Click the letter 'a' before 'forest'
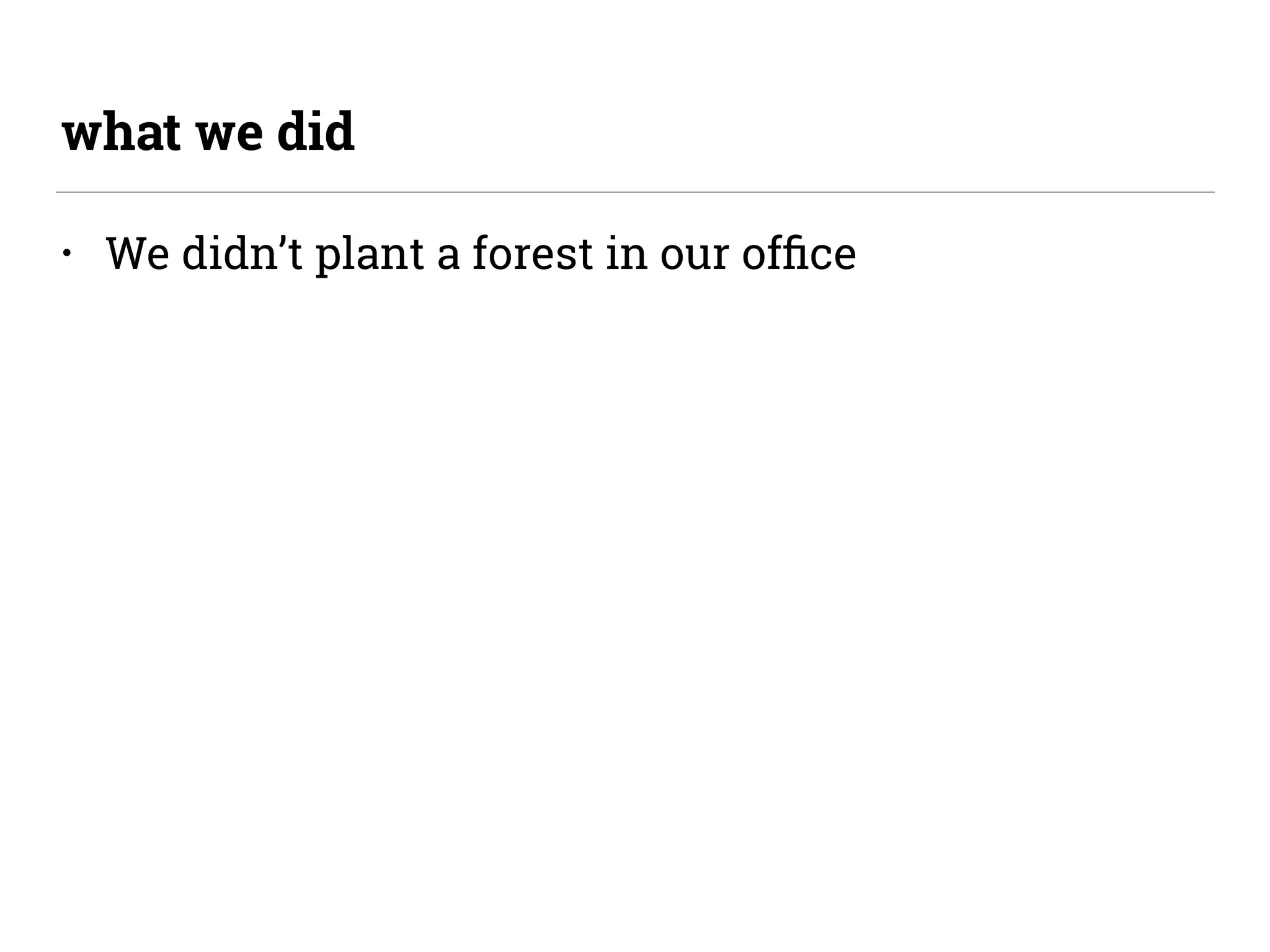 tap(448, 257)
